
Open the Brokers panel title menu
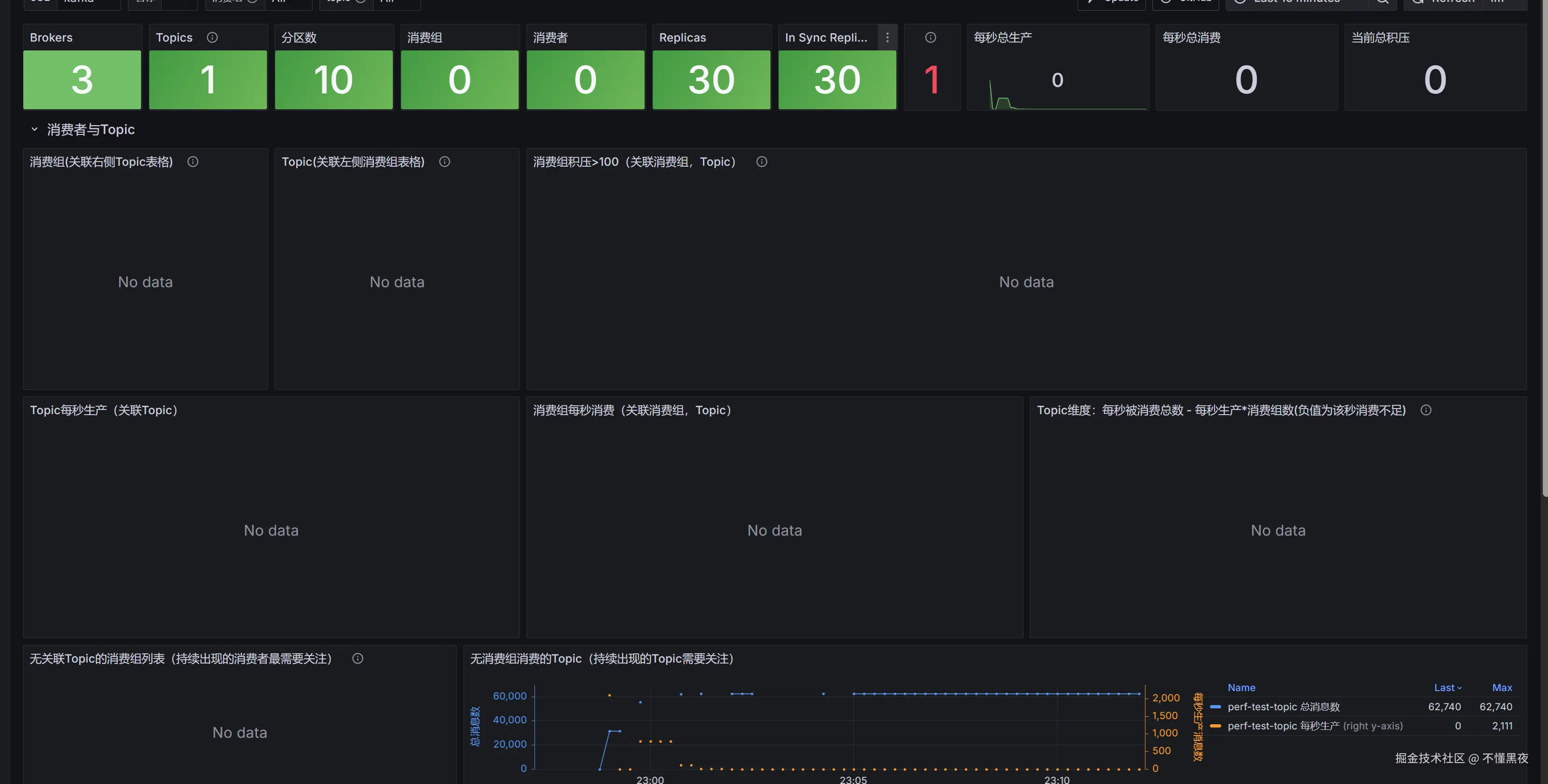[51, 37]
